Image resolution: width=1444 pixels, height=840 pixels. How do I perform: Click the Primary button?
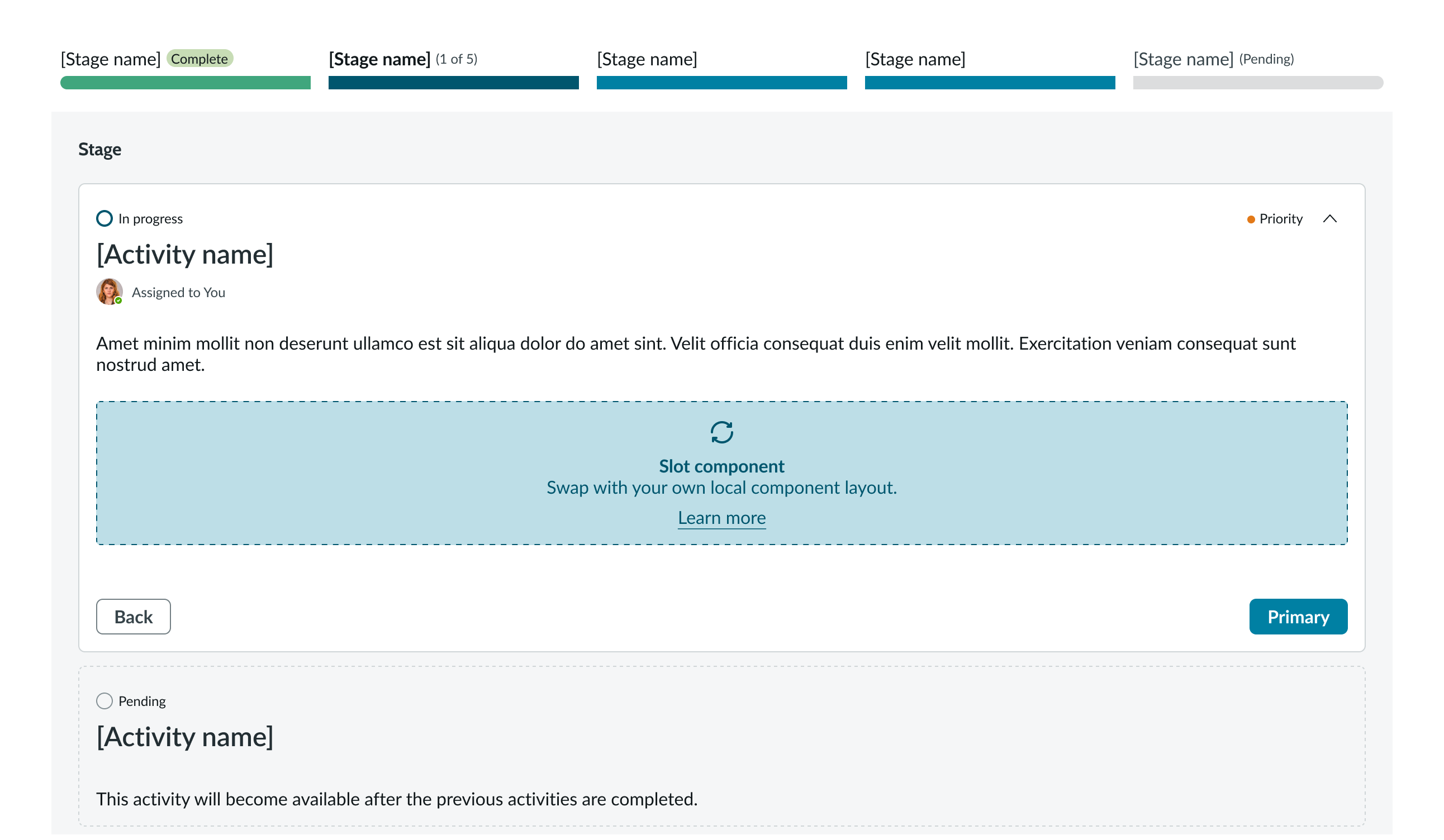tap(1298, 617)
